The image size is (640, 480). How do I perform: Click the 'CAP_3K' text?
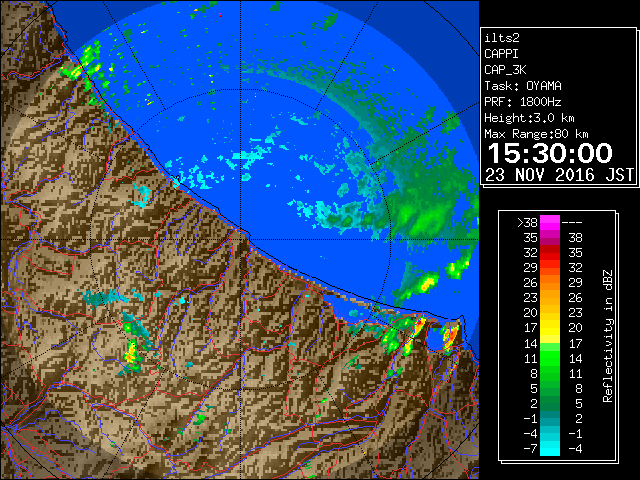(x=505, y=70)
